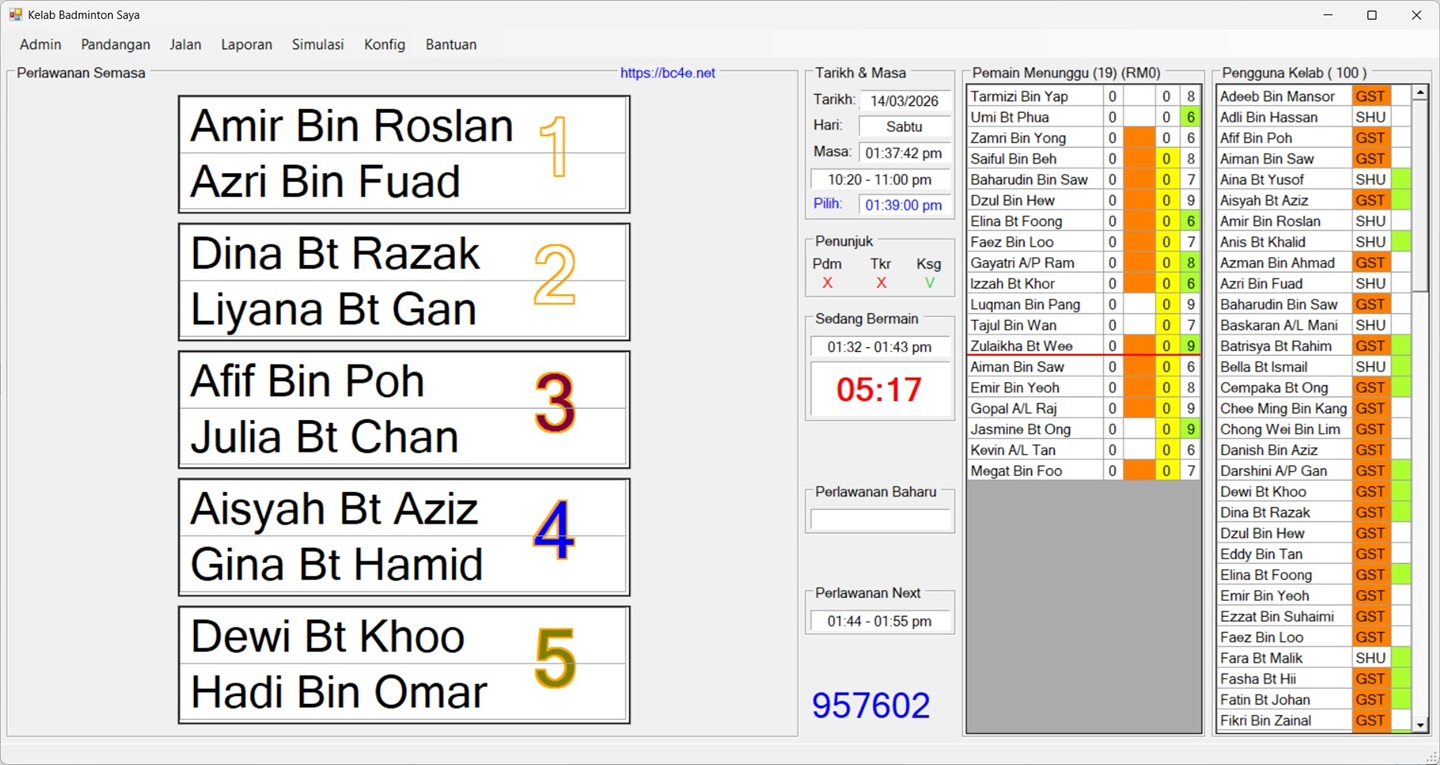Click GST tag for Afif Bin Poh
Viewport: 1440px width, 765px height.
[1371, 138]
